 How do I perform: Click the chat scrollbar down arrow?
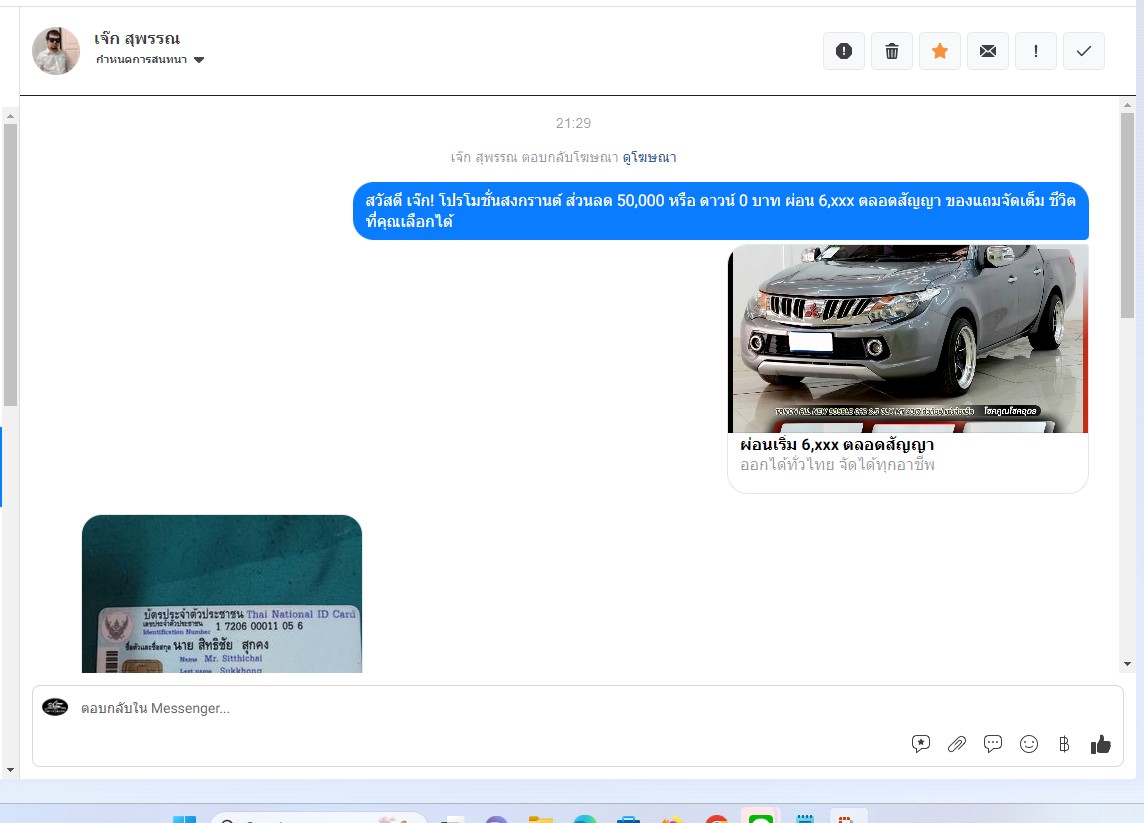click(1127, 664)
